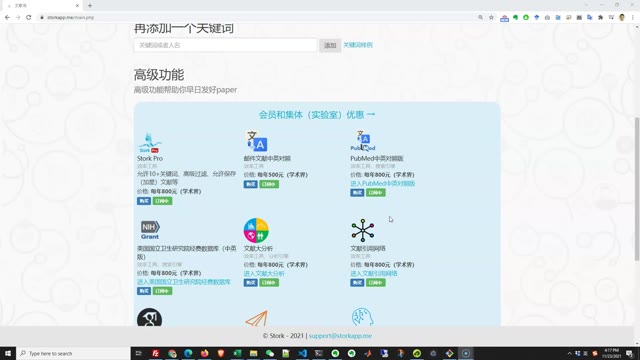Open the 进入美国国立卫生研究院经费数据库 link

coord(184,282)
